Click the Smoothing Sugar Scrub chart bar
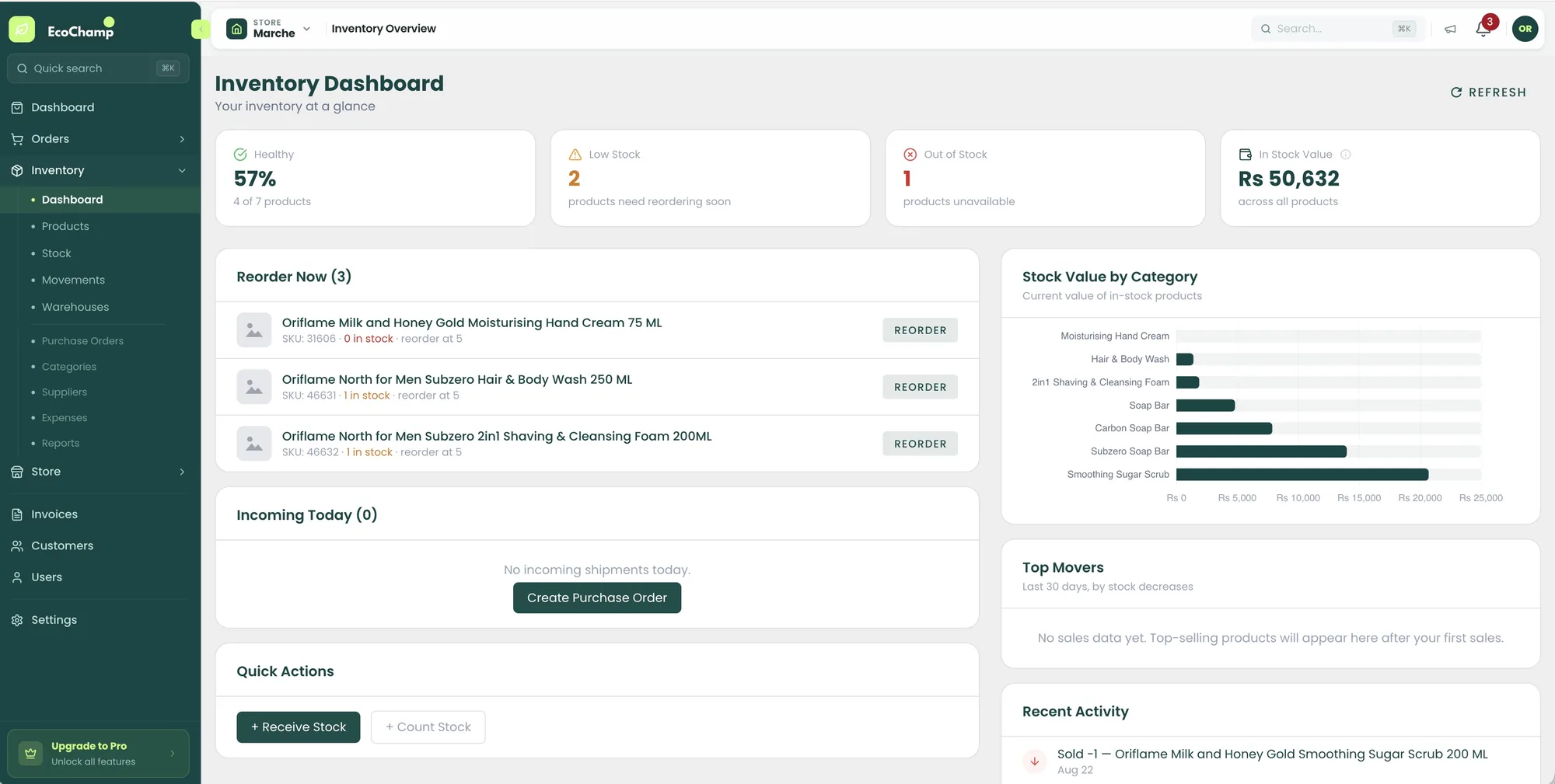 pyautogui.click(x=1302, y=475)
